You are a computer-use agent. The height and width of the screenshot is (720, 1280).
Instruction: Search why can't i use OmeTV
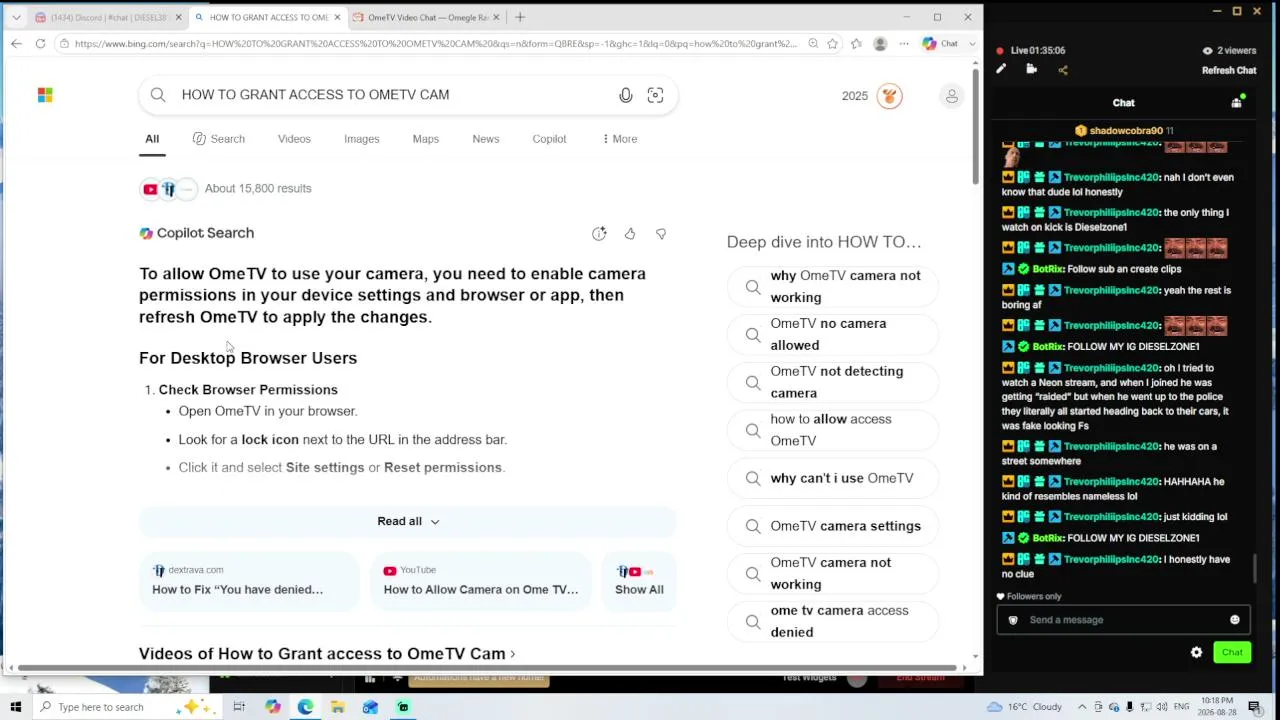coord(833,478)
